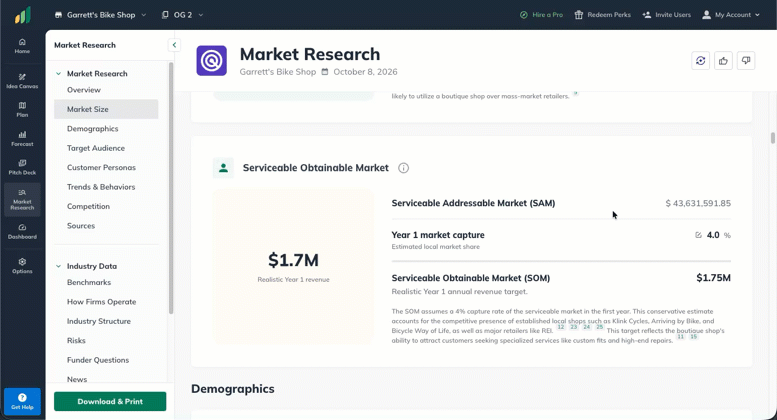This screenshot has width=777, height=420.
Task: Click the Get Help button
Action: tap(22, 401)
